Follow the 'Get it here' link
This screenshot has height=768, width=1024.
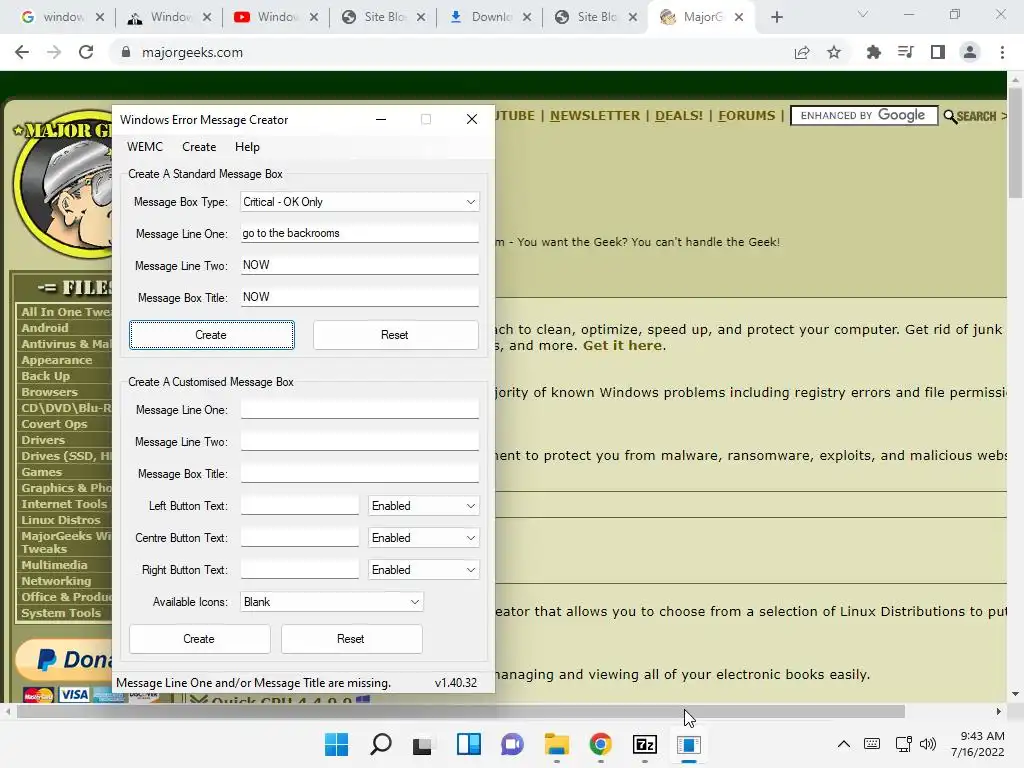point(622,345)
